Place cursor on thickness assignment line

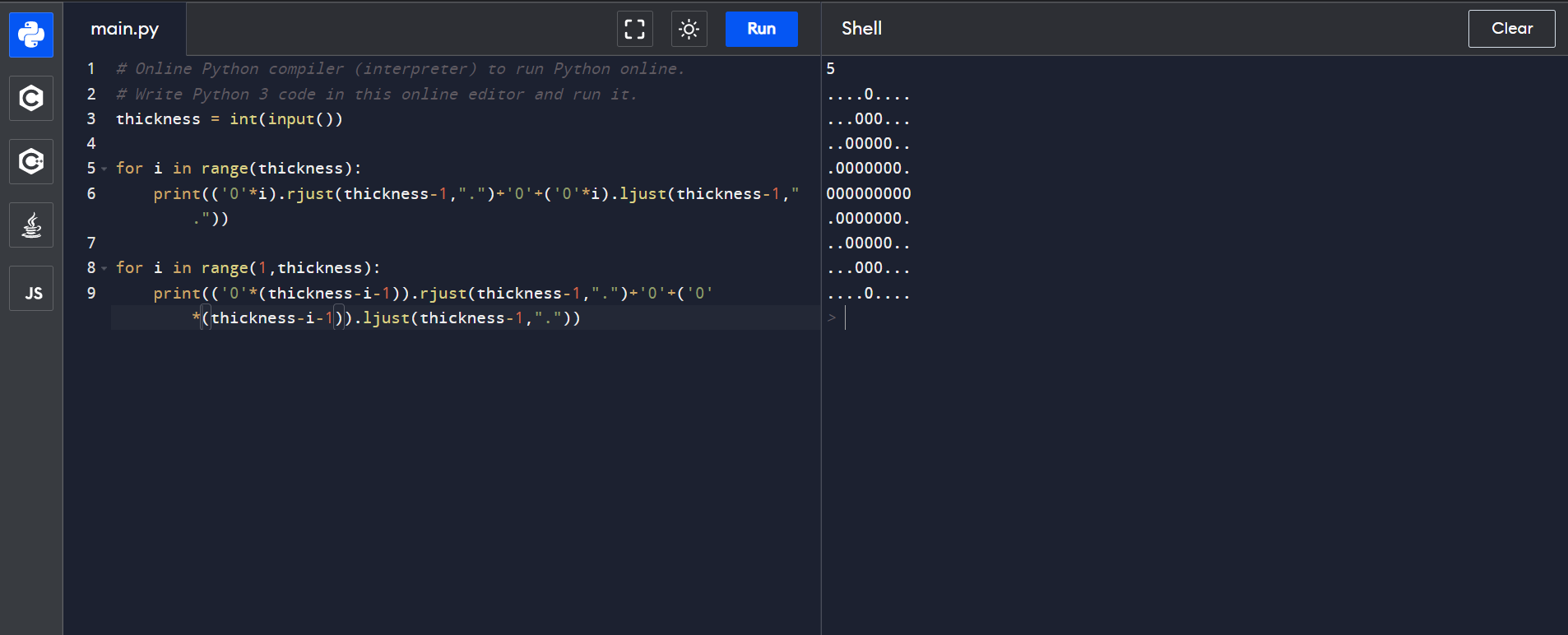pos(229,119)
